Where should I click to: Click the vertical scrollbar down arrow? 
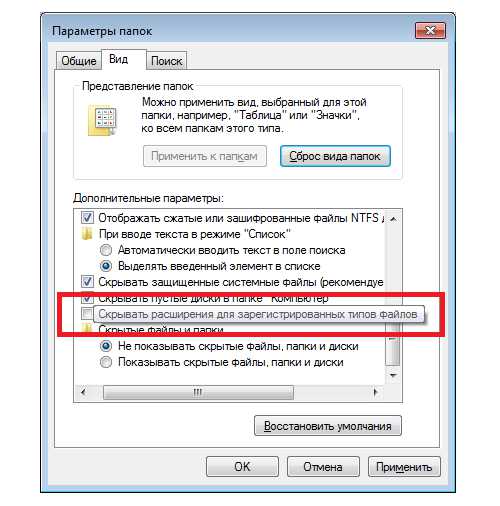click(393, 375)
